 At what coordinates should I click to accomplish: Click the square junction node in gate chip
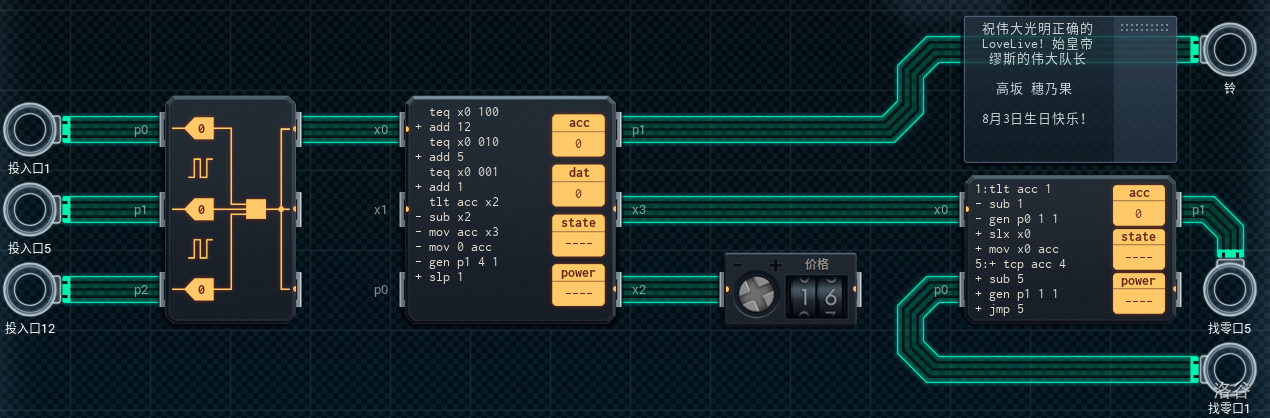256,209
